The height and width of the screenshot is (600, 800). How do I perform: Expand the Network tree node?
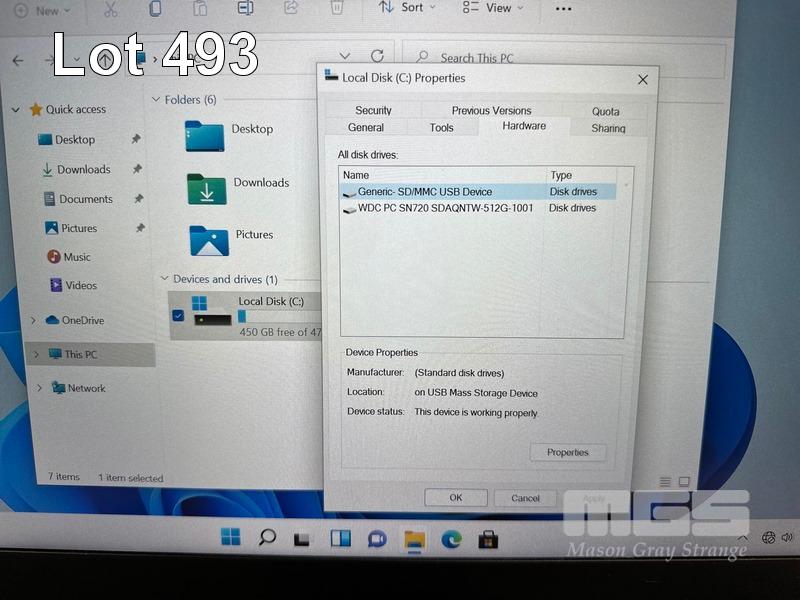click(x=39, y=388)
